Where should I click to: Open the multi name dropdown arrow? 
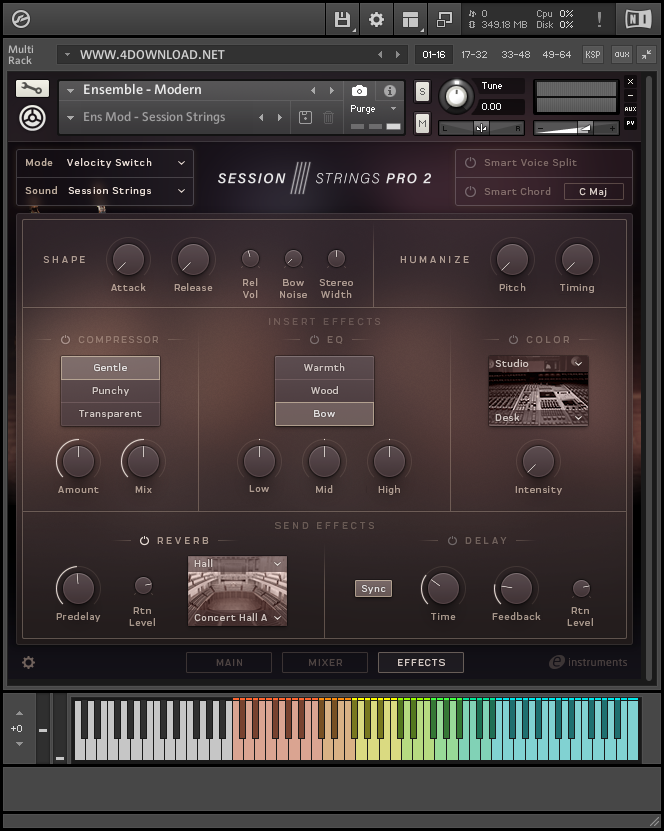(67, 54)
